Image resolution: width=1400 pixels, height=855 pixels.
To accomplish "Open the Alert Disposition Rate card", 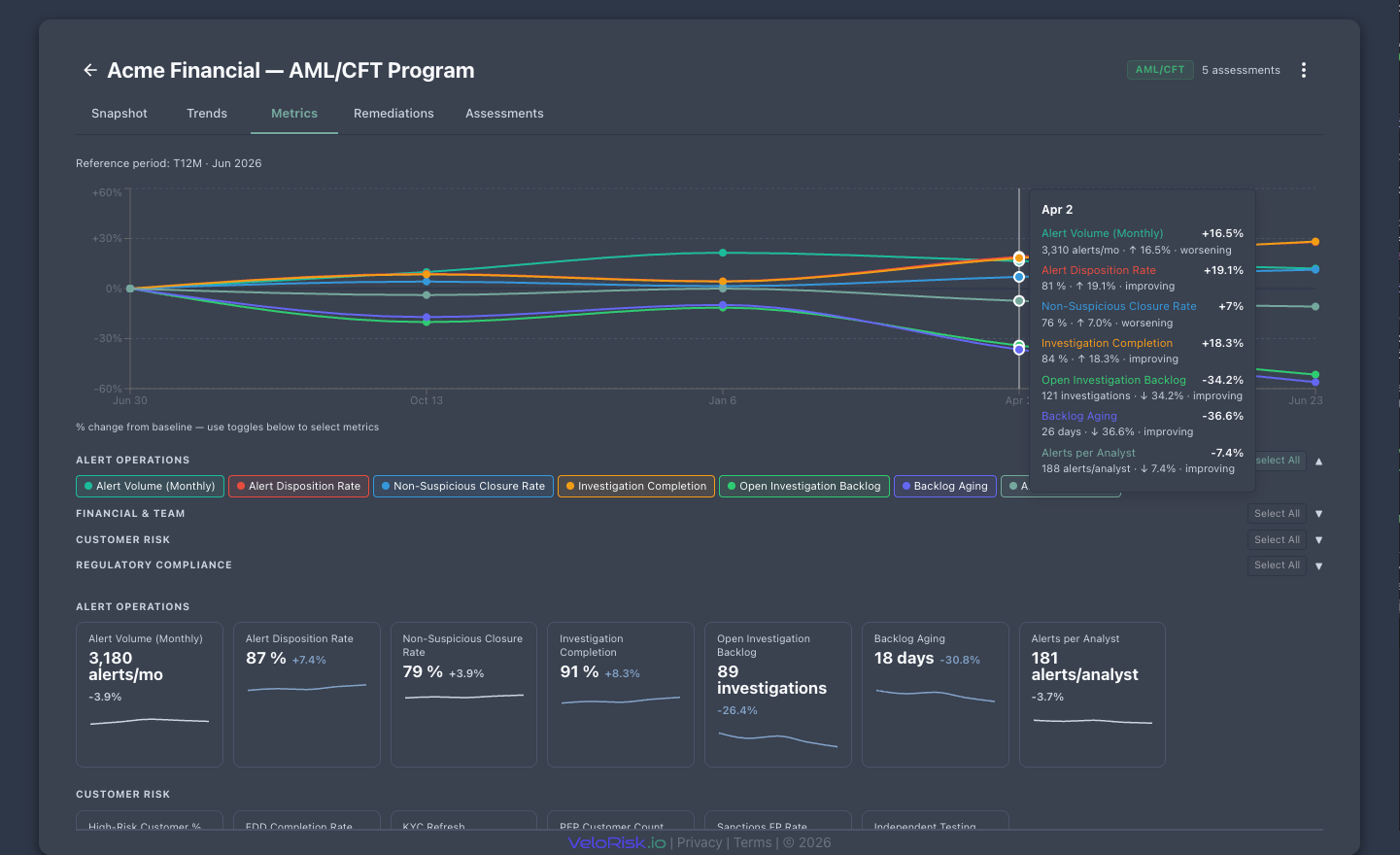I will click(x=307, y=695).
